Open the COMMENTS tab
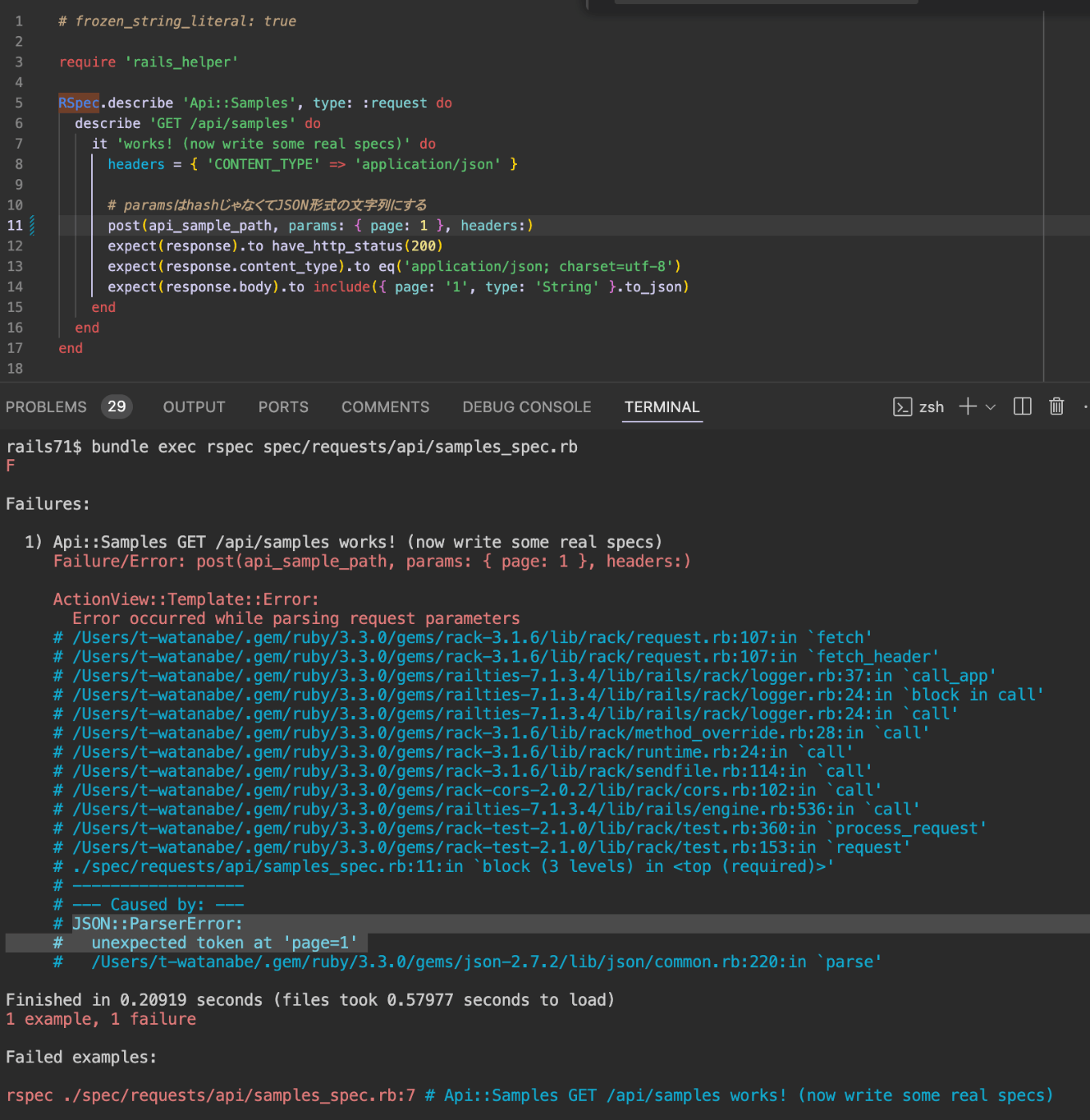Image resolution: width=1090 pixels, height=1120 pixels. click(386, 407)
